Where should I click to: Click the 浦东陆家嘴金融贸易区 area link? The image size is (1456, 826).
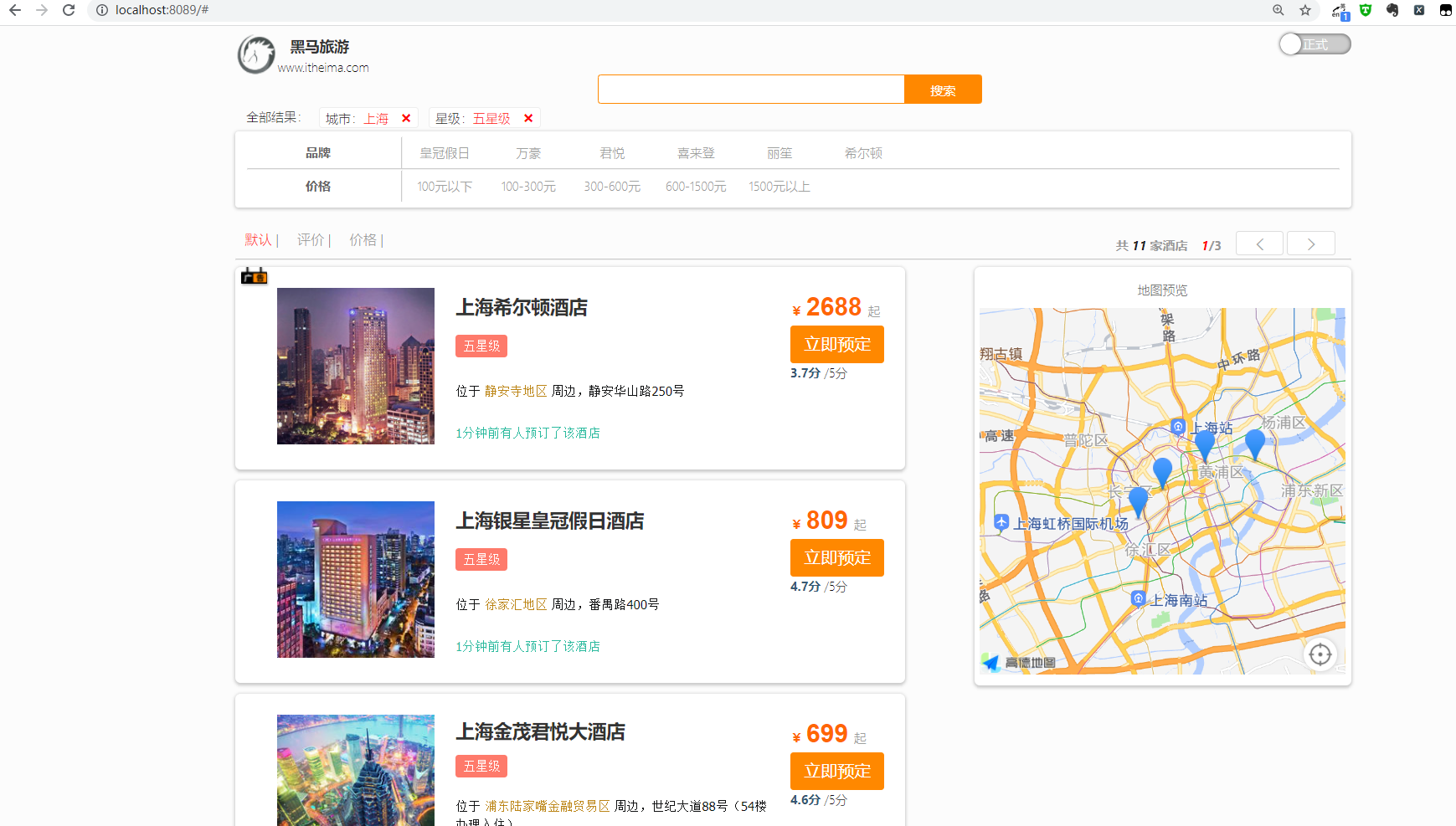pyautogui.click(x=548, y=806)
